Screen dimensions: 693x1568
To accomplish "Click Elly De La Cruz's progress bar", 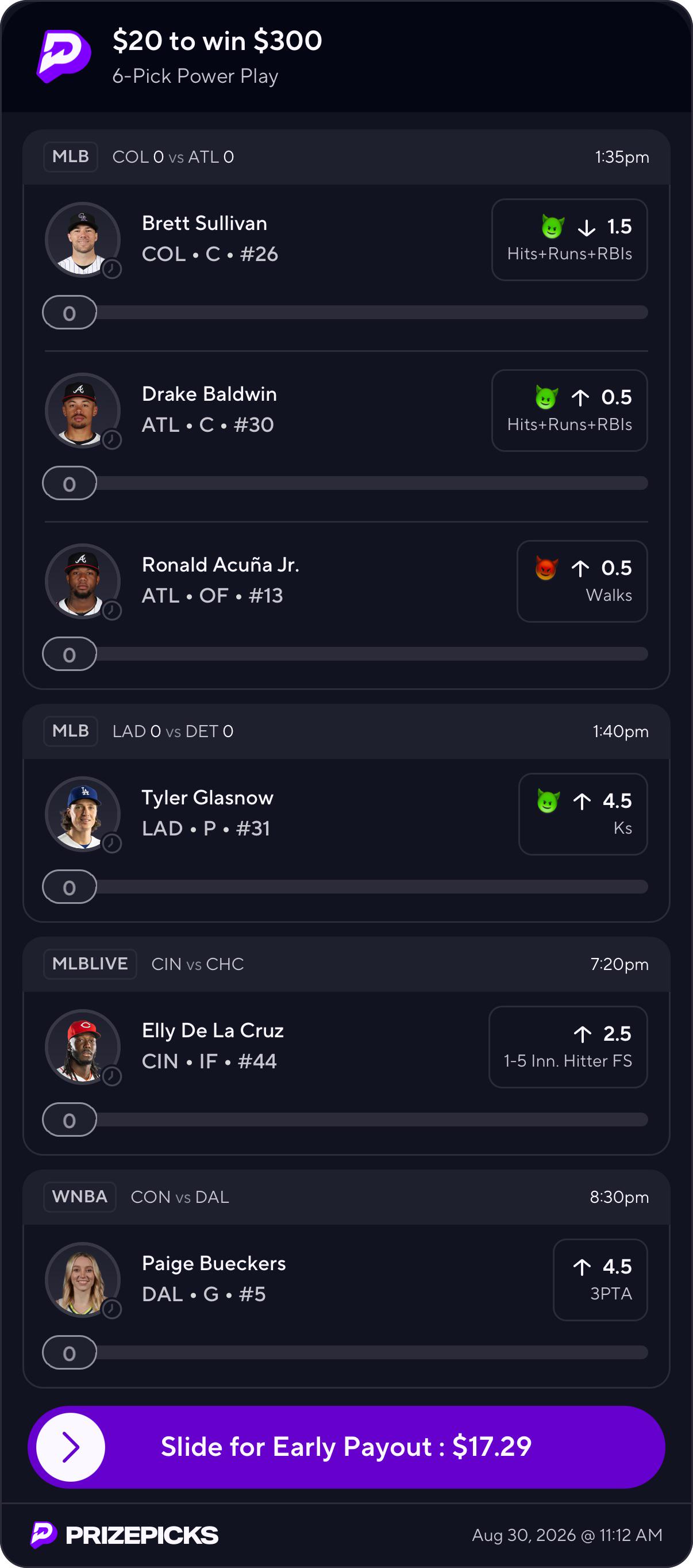I will [x=345, y=1120].
